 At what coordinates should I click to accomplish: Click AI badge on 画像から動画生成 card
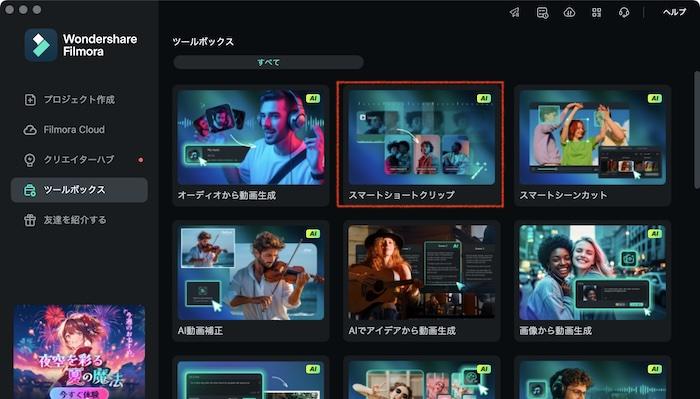click(x=654, y=234)
